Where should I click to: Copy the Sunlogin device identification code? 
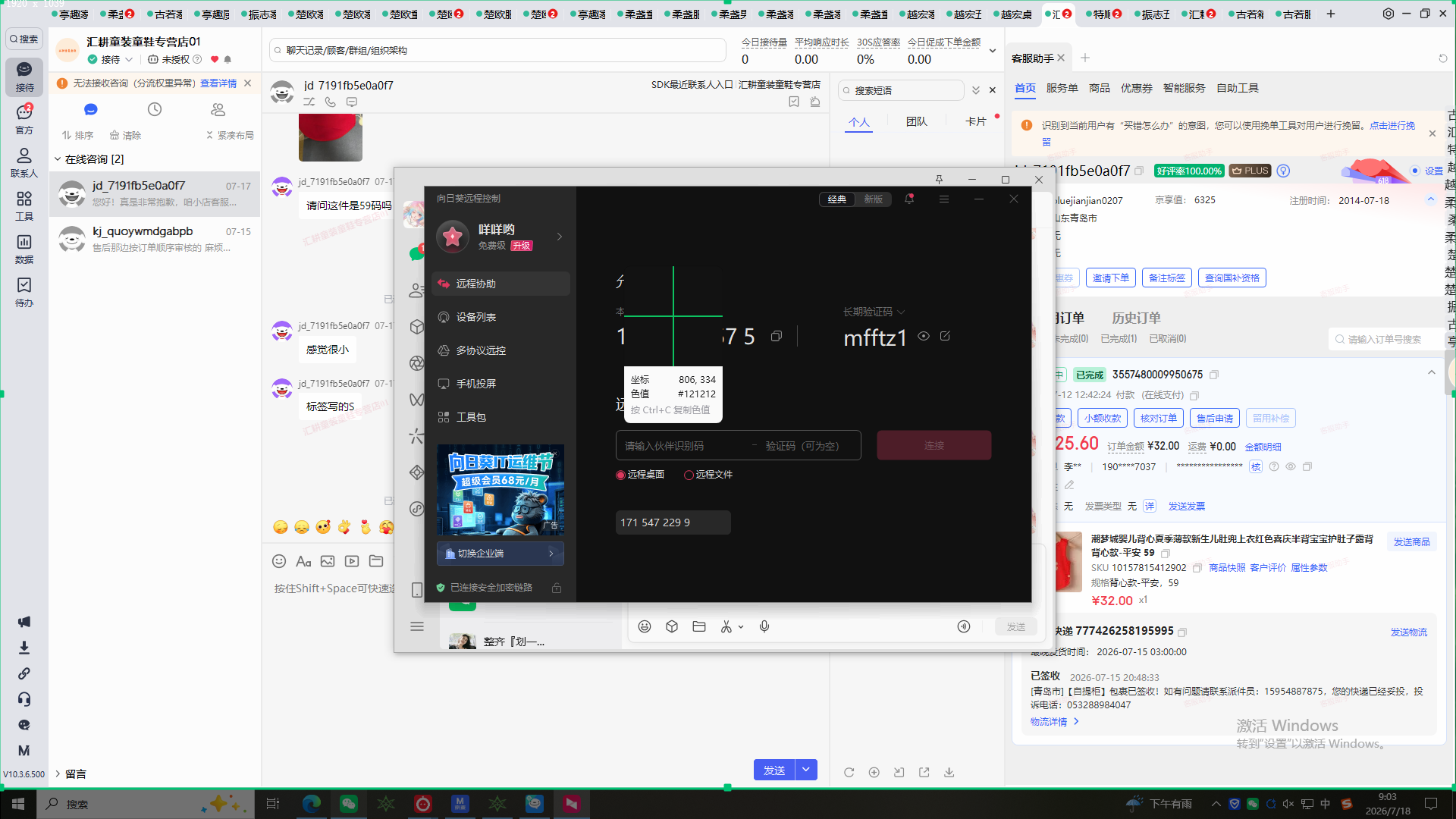tap(777, 336)
